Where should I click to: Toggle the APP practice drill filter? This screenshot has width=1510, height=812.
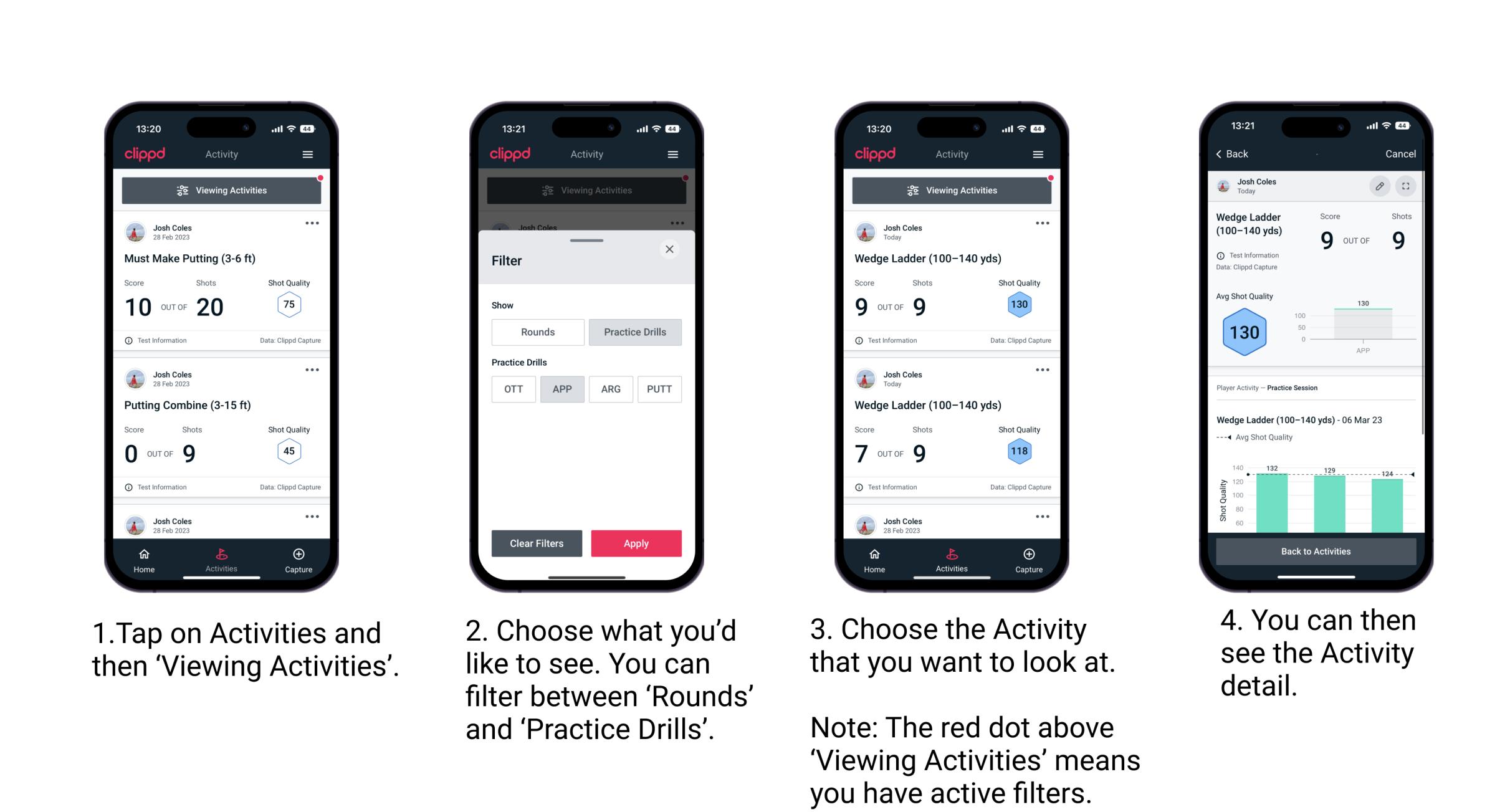562,389
